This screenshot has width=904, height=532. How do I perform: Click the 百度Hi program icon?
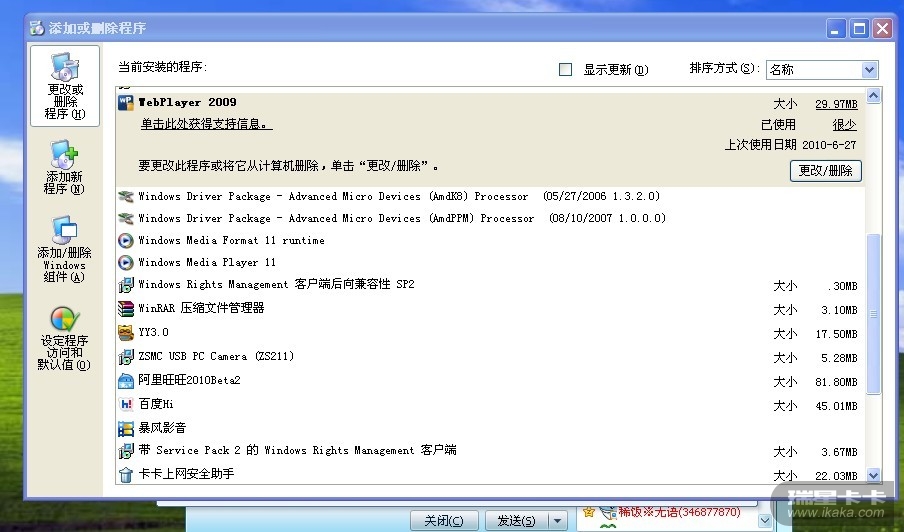pos(126,405)
